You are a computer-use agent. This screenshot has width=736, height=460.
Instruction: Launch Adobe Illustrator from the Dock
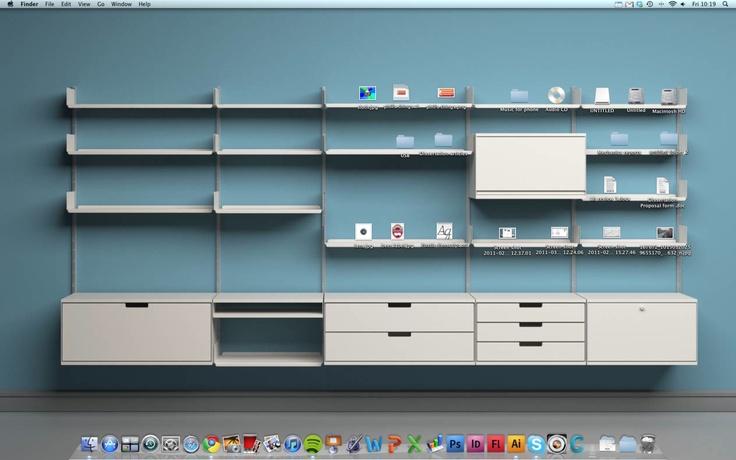(x=516, y=444)
